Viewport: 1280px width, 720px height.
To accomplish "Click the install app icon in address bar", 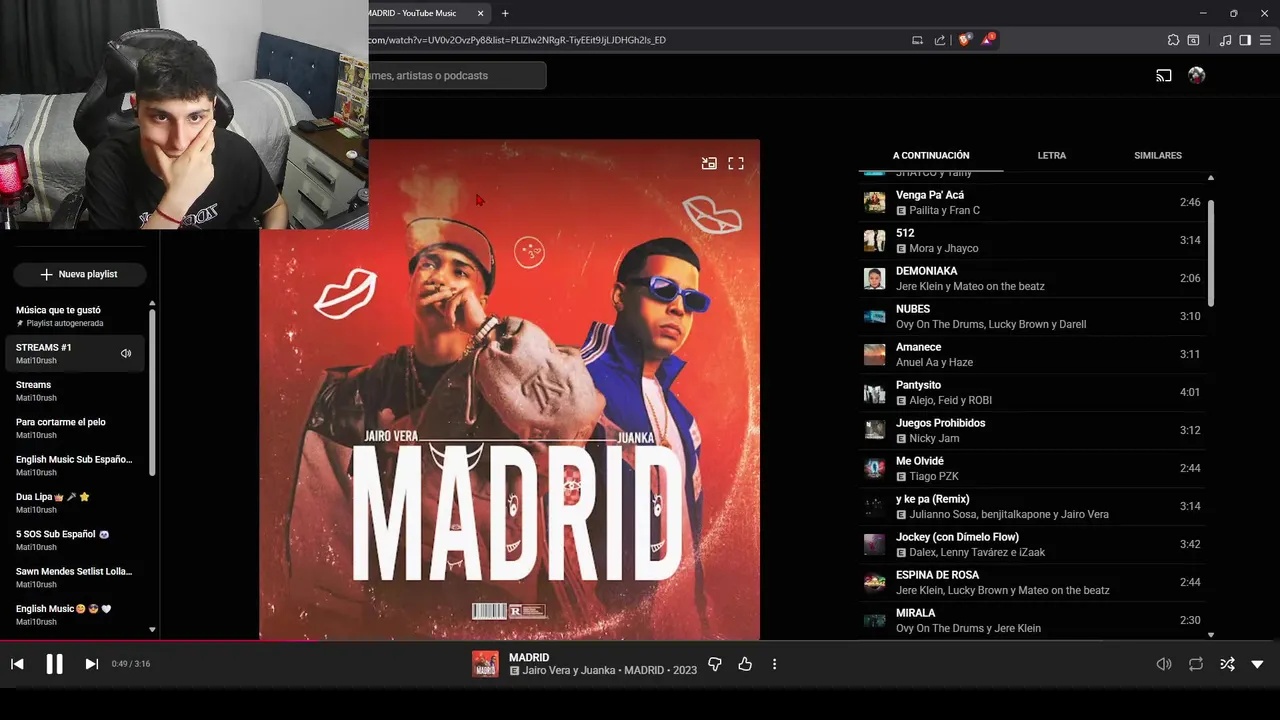I will click(x=917, y=40).
